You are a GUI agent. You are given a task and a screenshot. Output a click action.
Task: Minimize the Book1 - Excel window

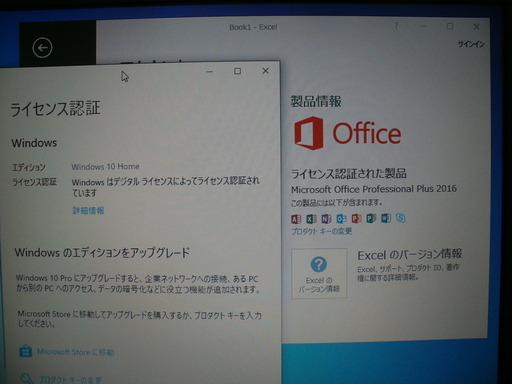pos(423,26)
